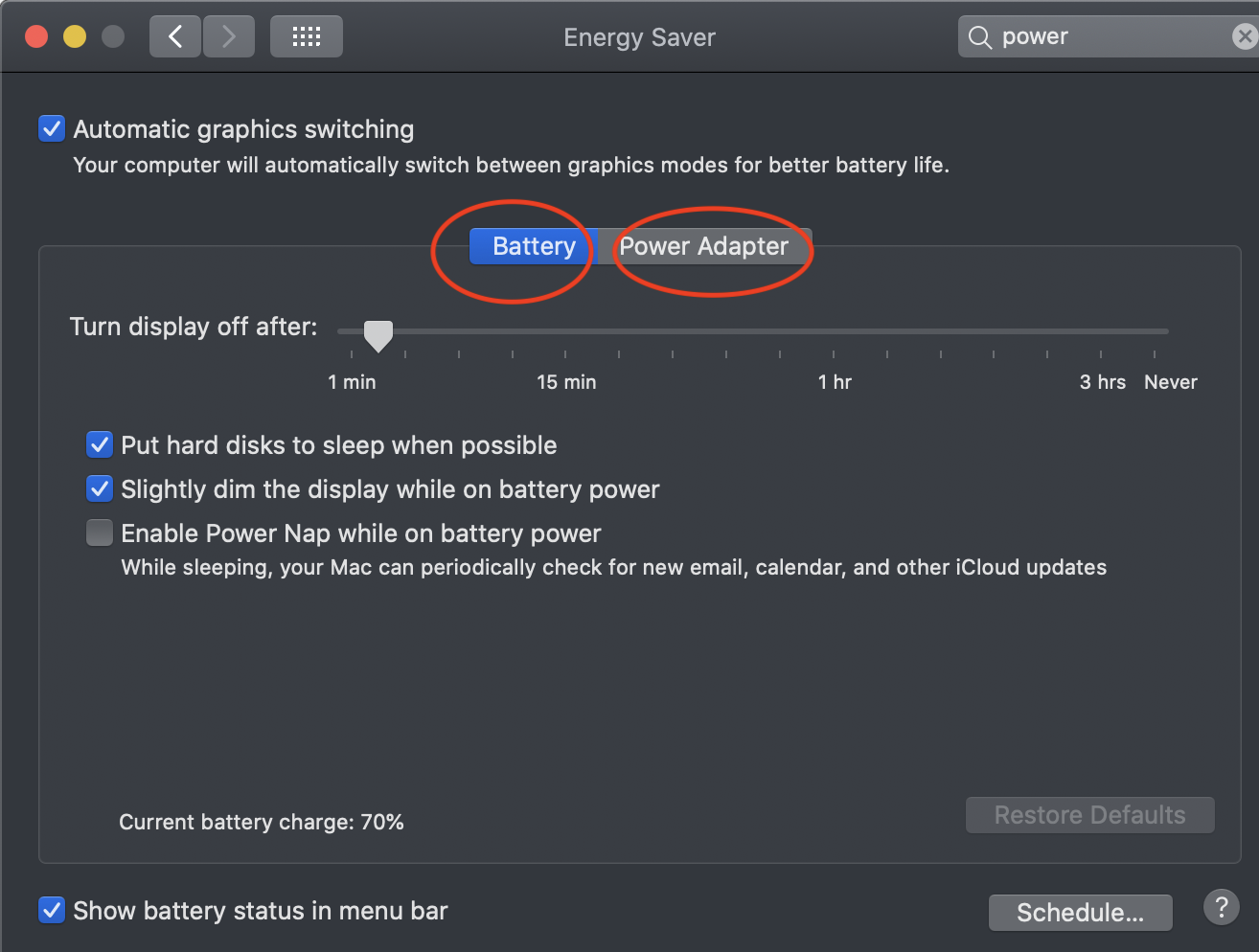Viewport: 1259px width, 952px height.
Task: Minimize the Energy Saver window
Action: (x=75, y=37)
